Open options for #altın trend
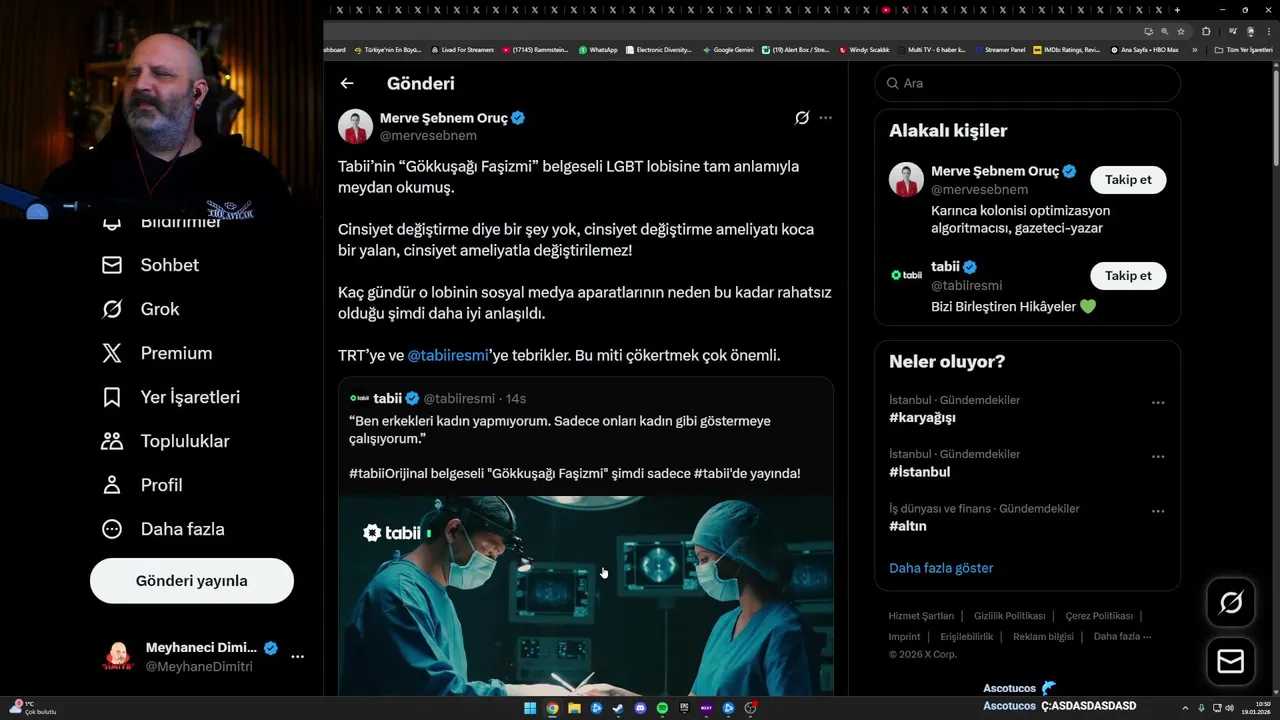 tap(1158, 511)
